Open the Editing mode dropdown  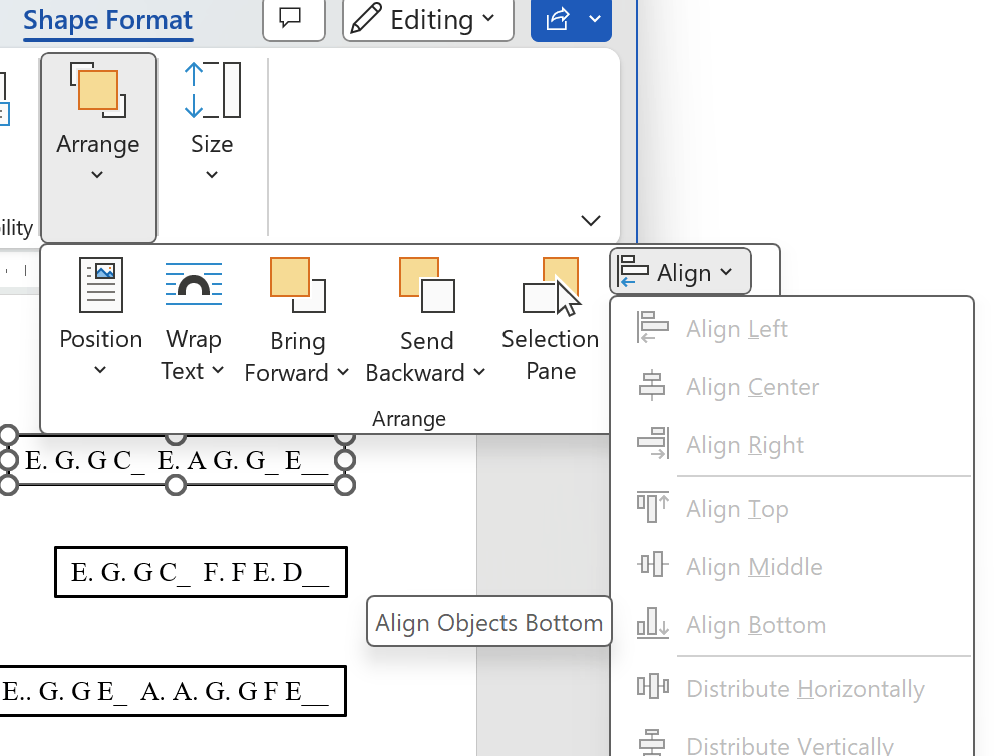427,18
